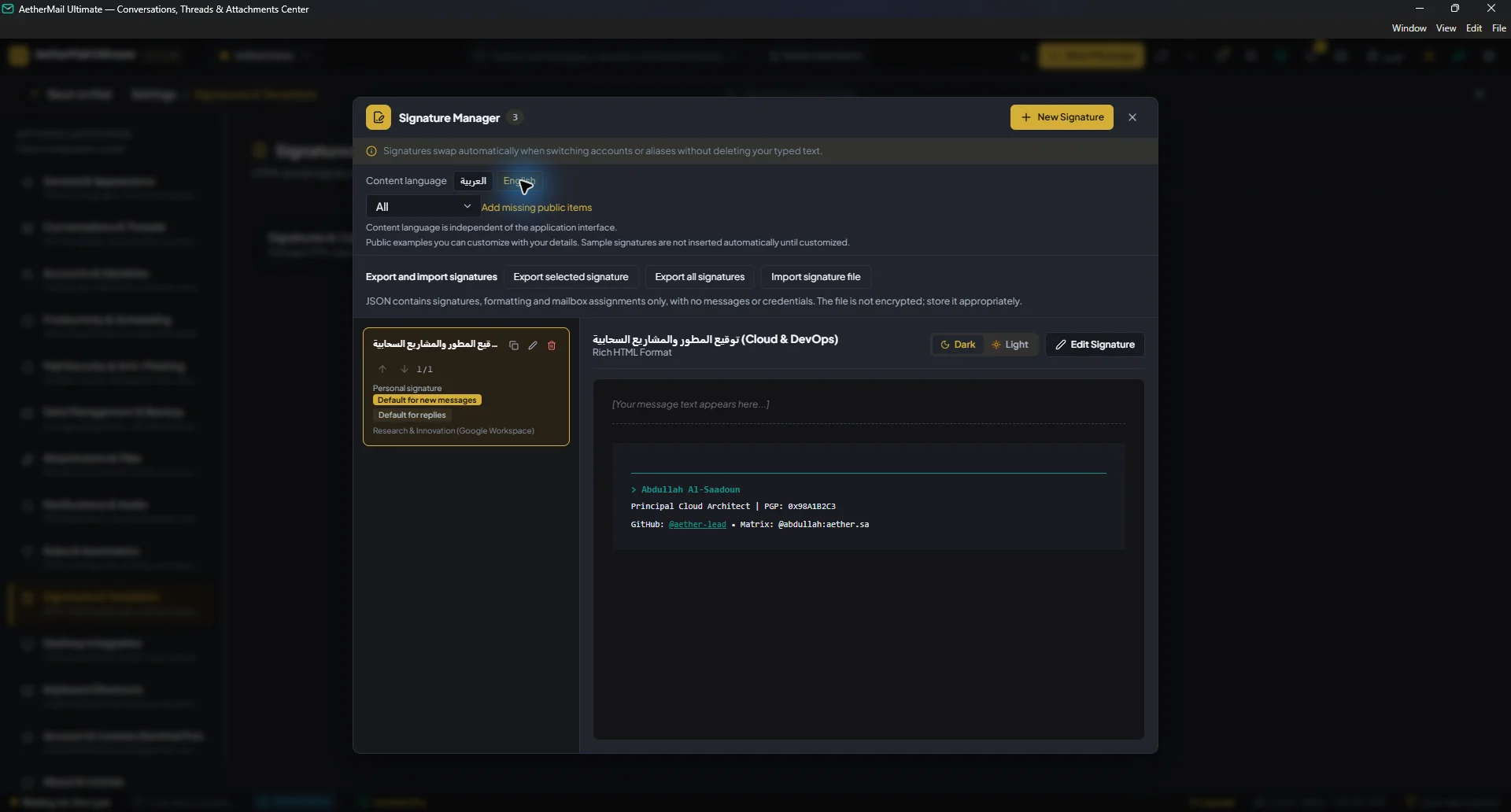Click the Signature Manager pencil logo icon
The image size is (1511, 812).
pyautogui.click(x=379, y=117)
